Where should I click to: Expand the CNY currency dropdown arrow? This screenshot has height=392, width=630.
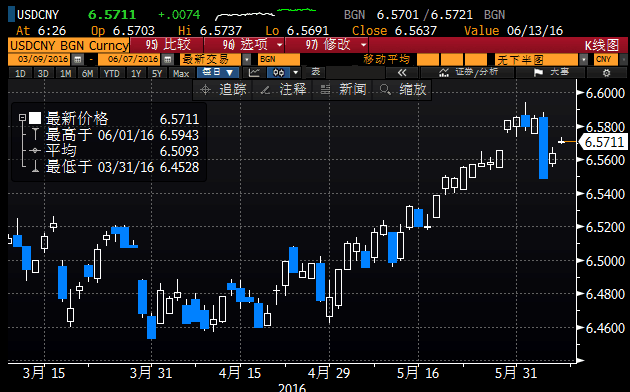pos(623,60)
